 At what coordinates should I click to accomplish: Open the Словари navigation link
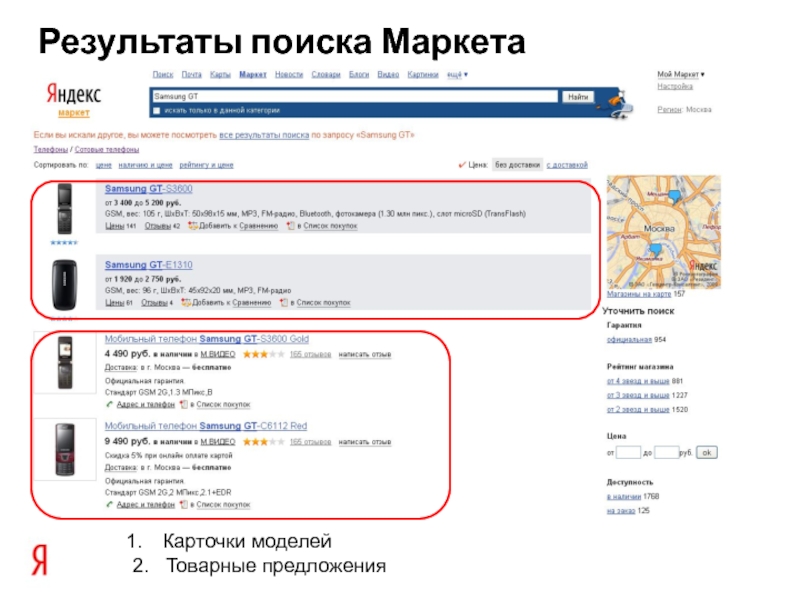point(326,74)
